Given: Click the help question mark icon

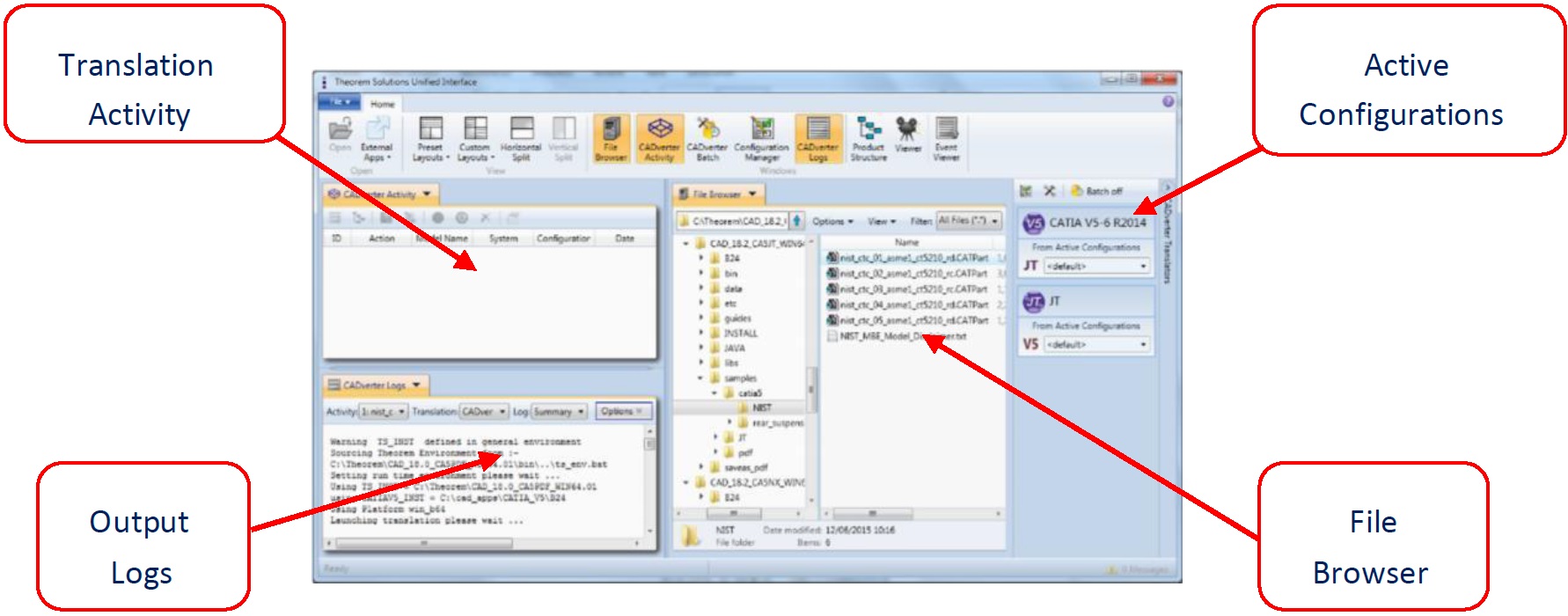Looking at the screenshot, I should [1168, 102].
